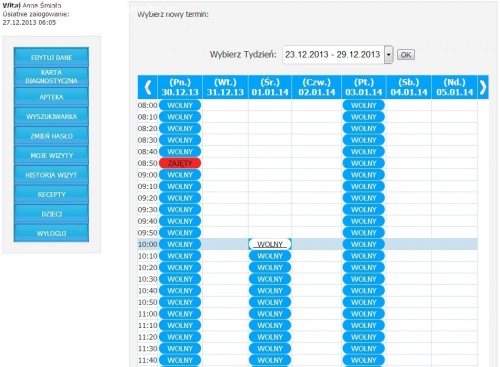Open the Wyszukiwarka search page
Screen dimensions: 500x367
pyautogui.click(x=51, y=116)
